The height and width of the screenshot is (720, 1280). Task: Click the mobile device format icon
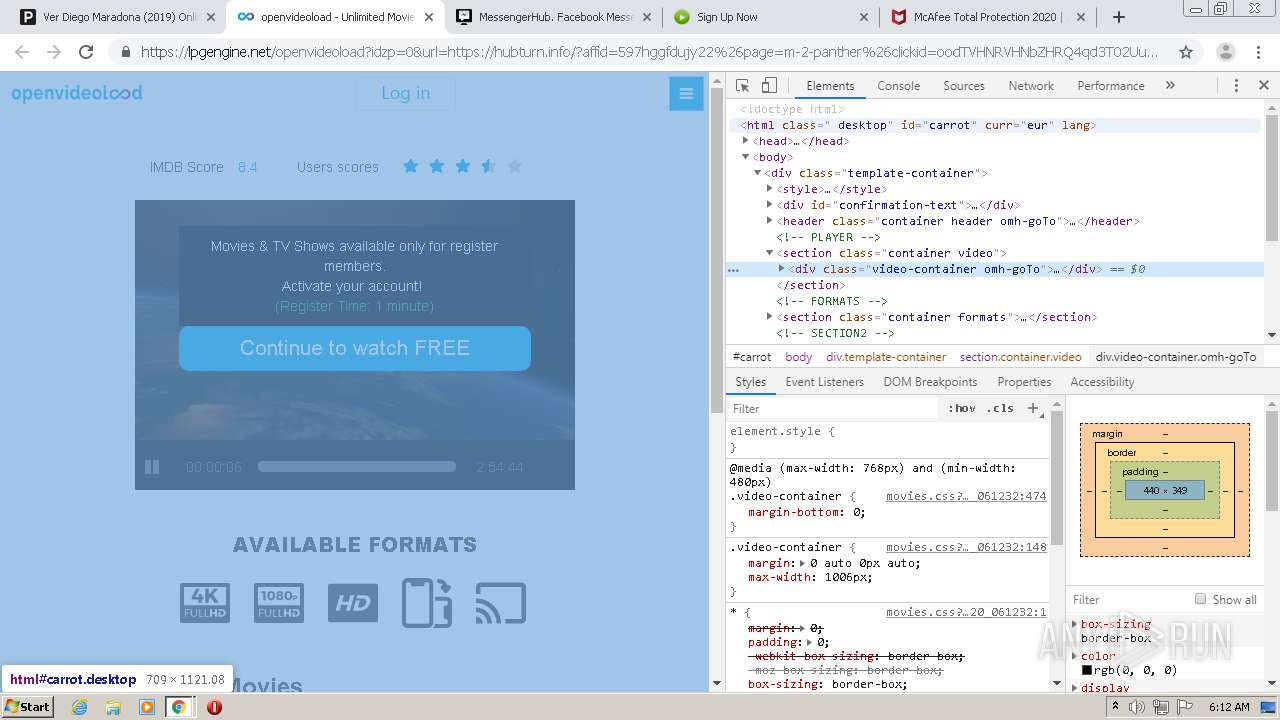coord(427,603)
